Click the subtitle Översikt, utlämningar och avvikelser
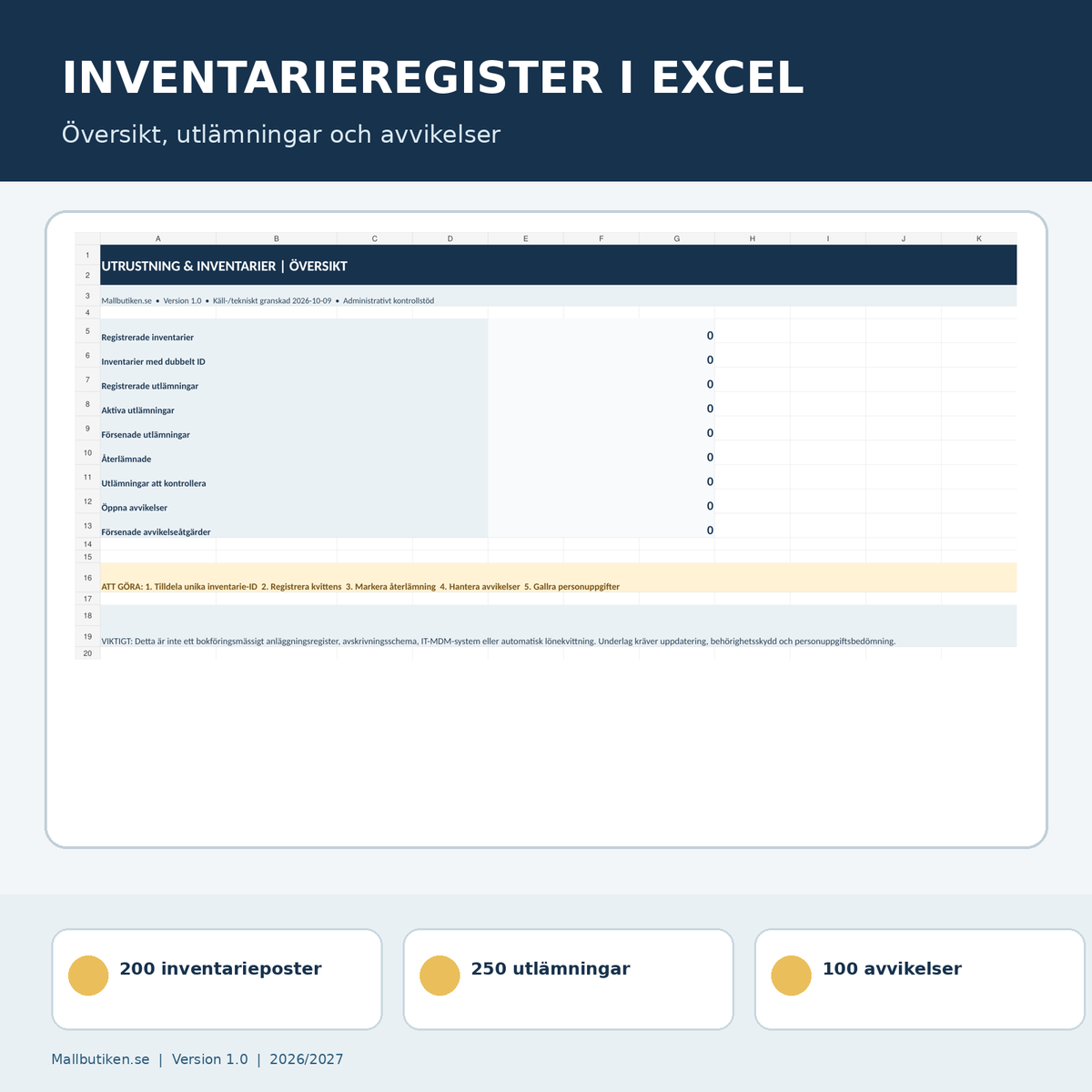 point(281,135)
